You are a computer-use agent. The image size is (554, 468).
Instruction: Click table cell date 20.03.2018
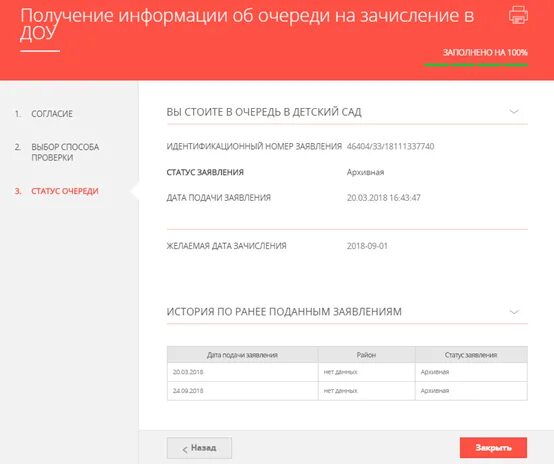(188, 372)
